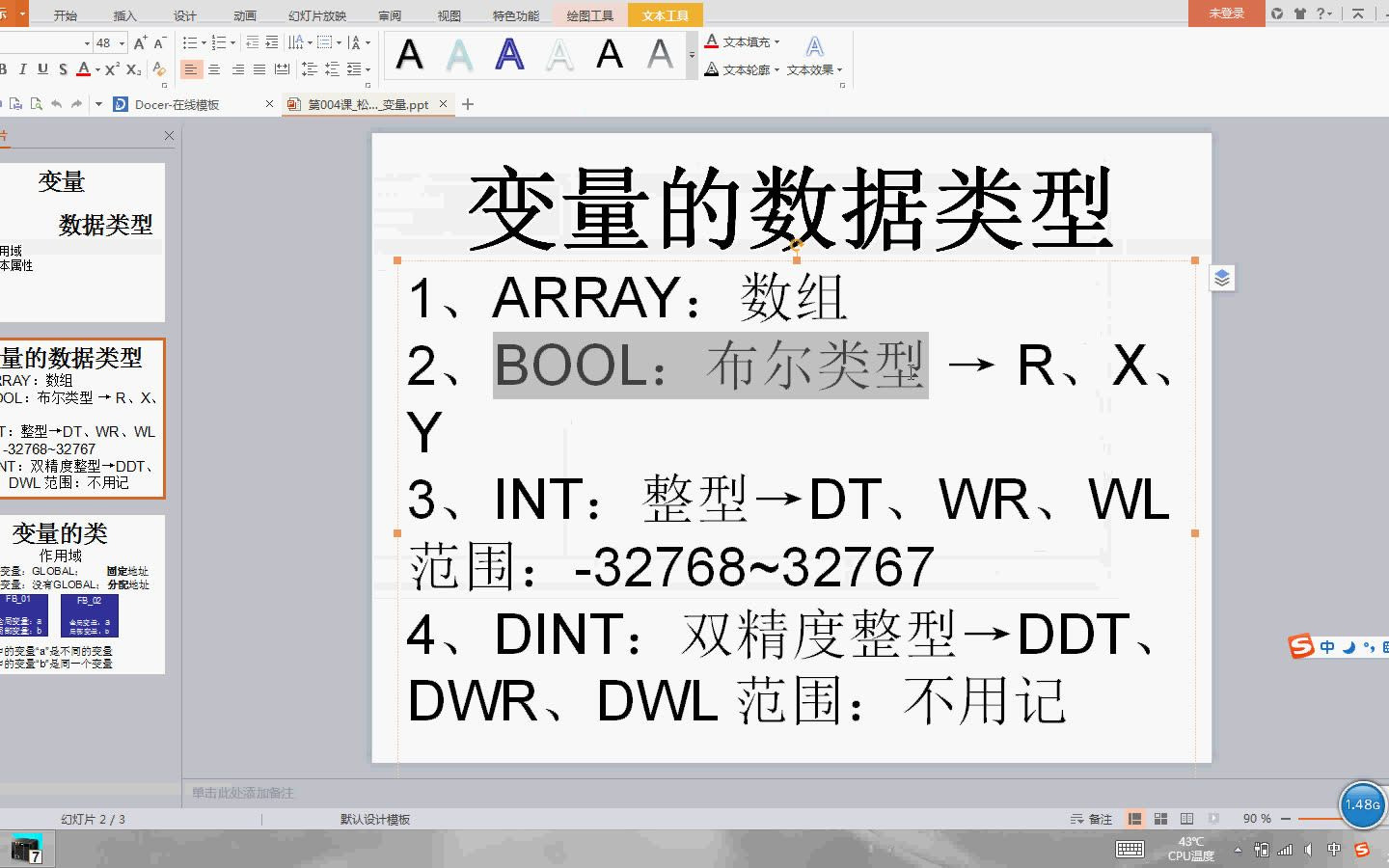Toggle the bulleted list formatting

(x=189, y=41)
